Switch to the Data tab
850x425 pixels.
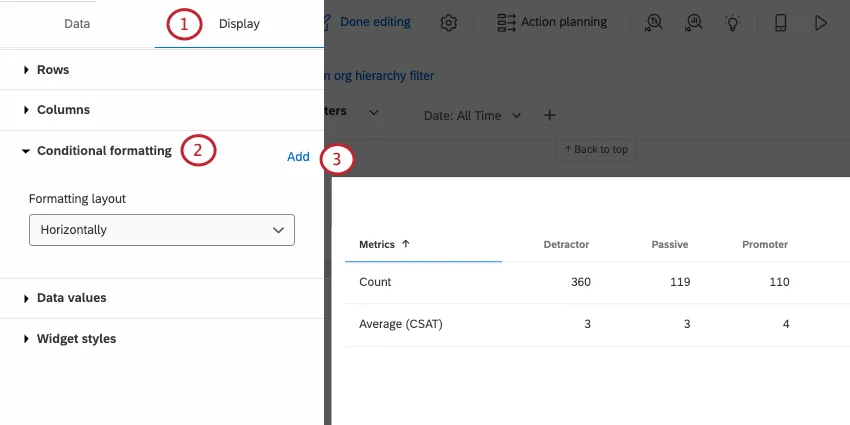[x=77, y=23]
